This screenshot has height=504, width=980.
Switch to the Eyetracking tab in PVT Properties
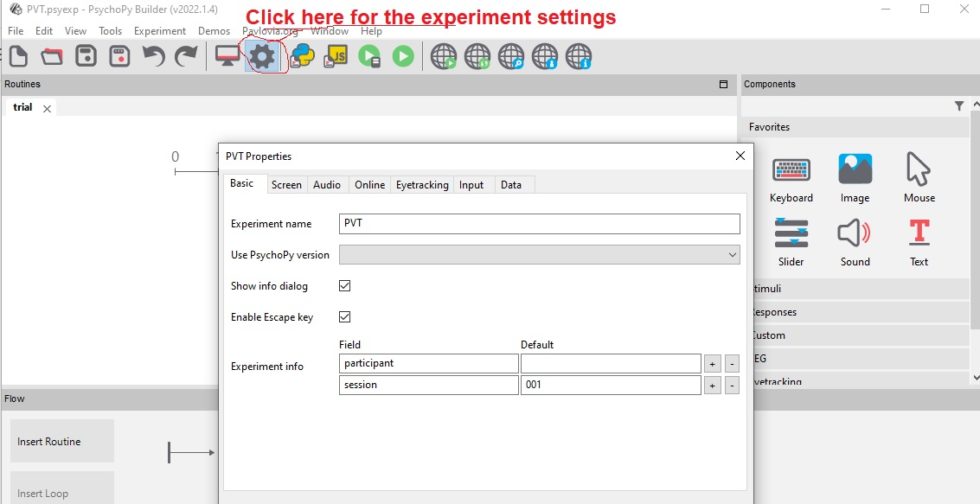(x=422, y=184)
